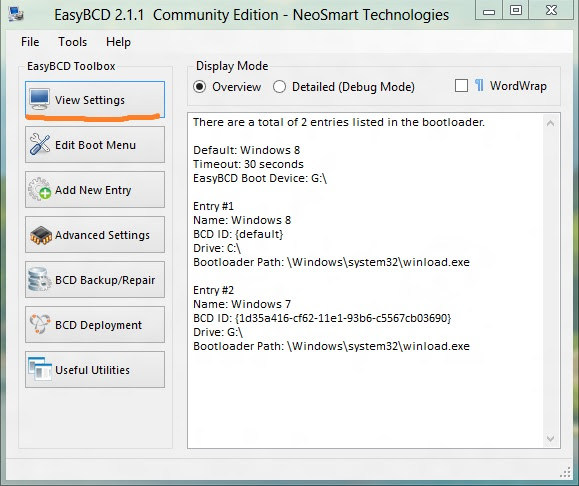Maximize the EasyBCD window

click(515, 10)
